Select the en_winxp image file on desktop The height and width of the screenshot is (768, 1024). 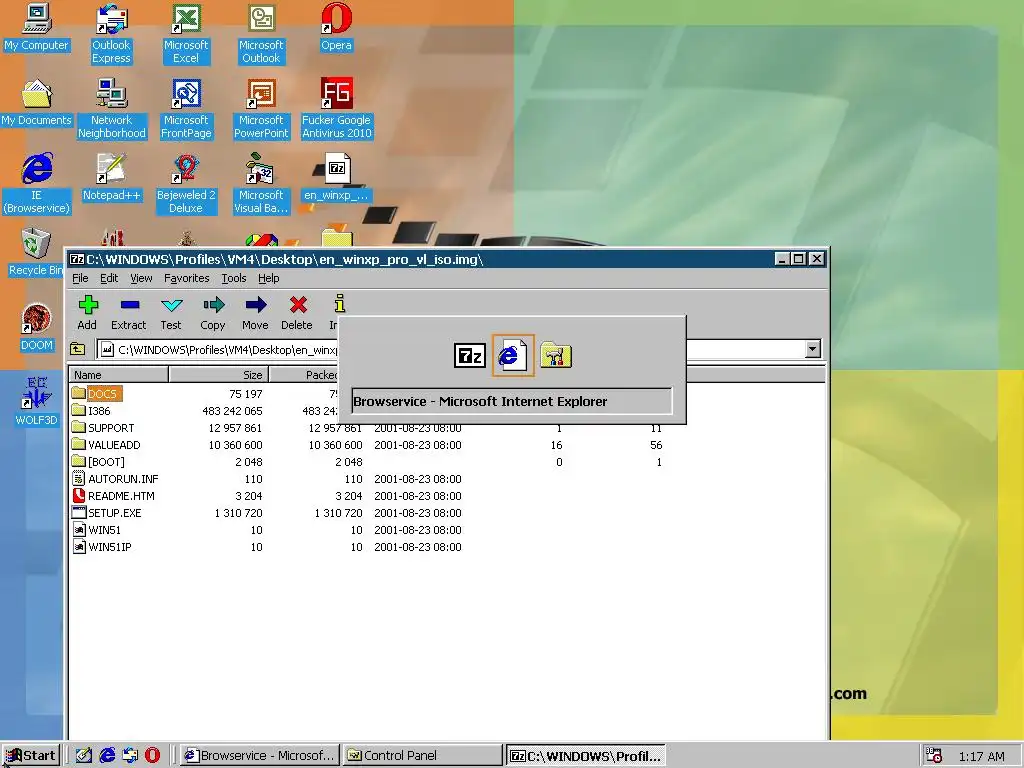[x=336, y=178]
